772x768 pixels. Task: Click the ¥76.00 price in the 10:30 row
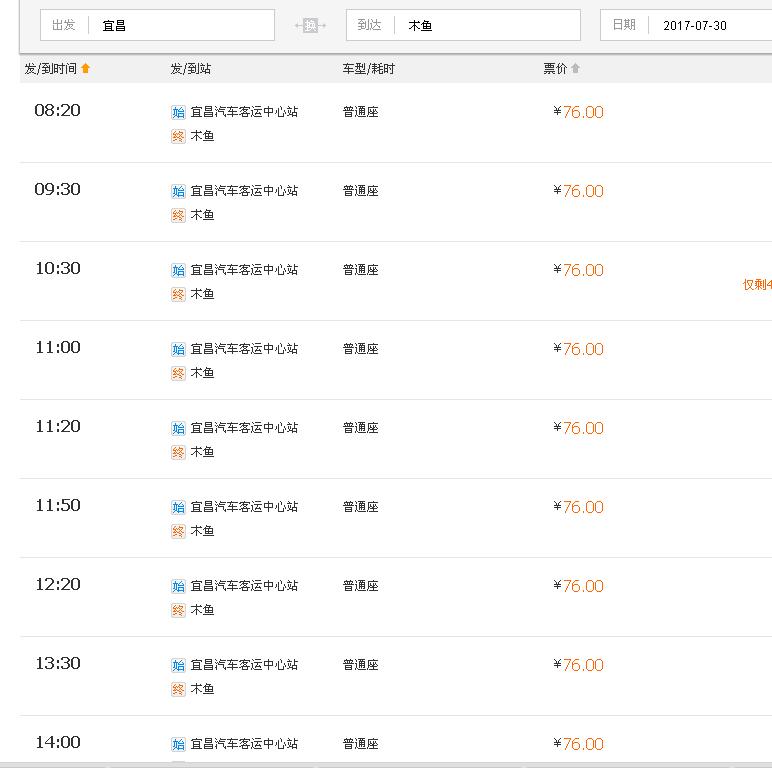pyautogui.click(x=579, y=270)
